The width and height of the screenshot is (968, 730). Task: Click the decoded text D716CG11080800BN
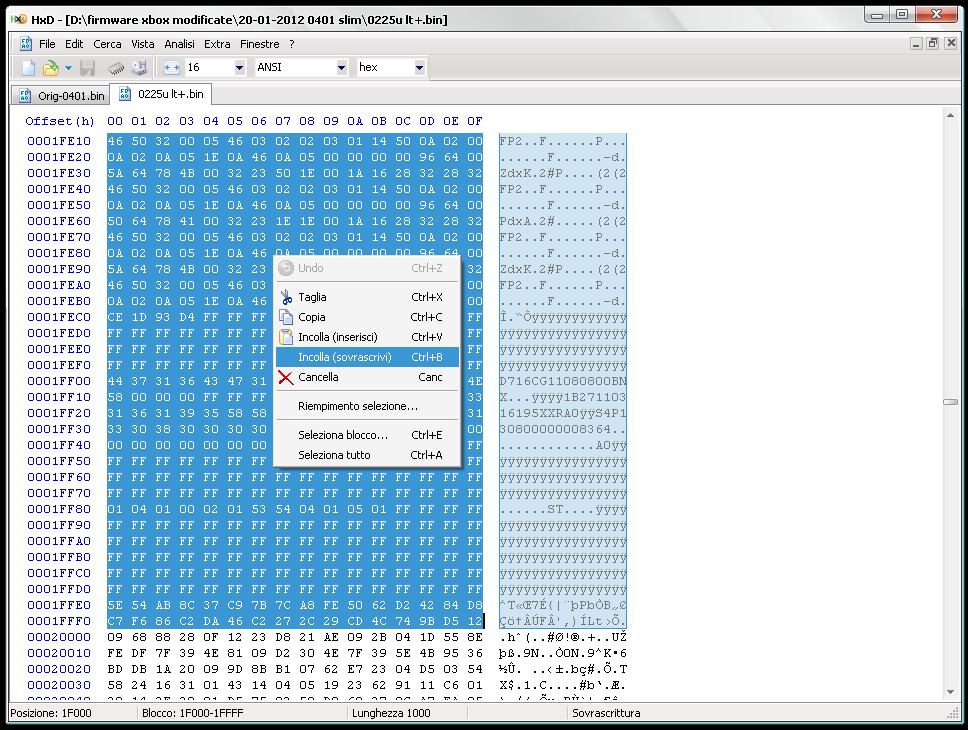click(x=562, y=381)
